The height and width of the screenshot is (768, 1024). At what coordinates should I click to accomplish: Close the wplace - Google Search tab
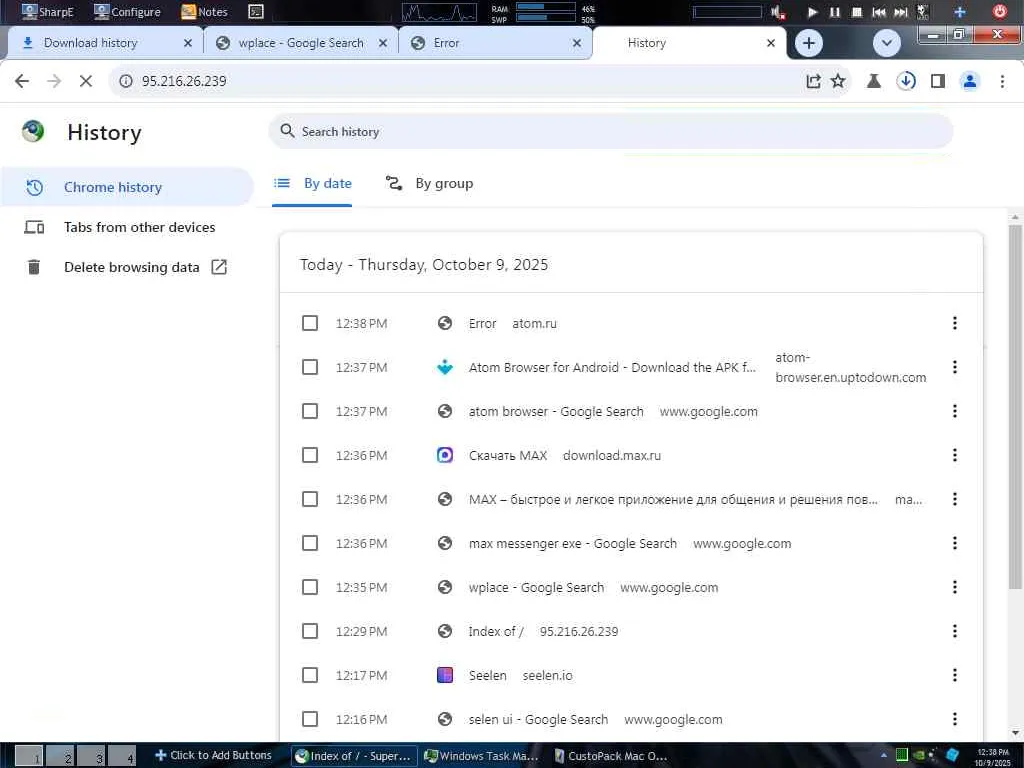point(383,43)
